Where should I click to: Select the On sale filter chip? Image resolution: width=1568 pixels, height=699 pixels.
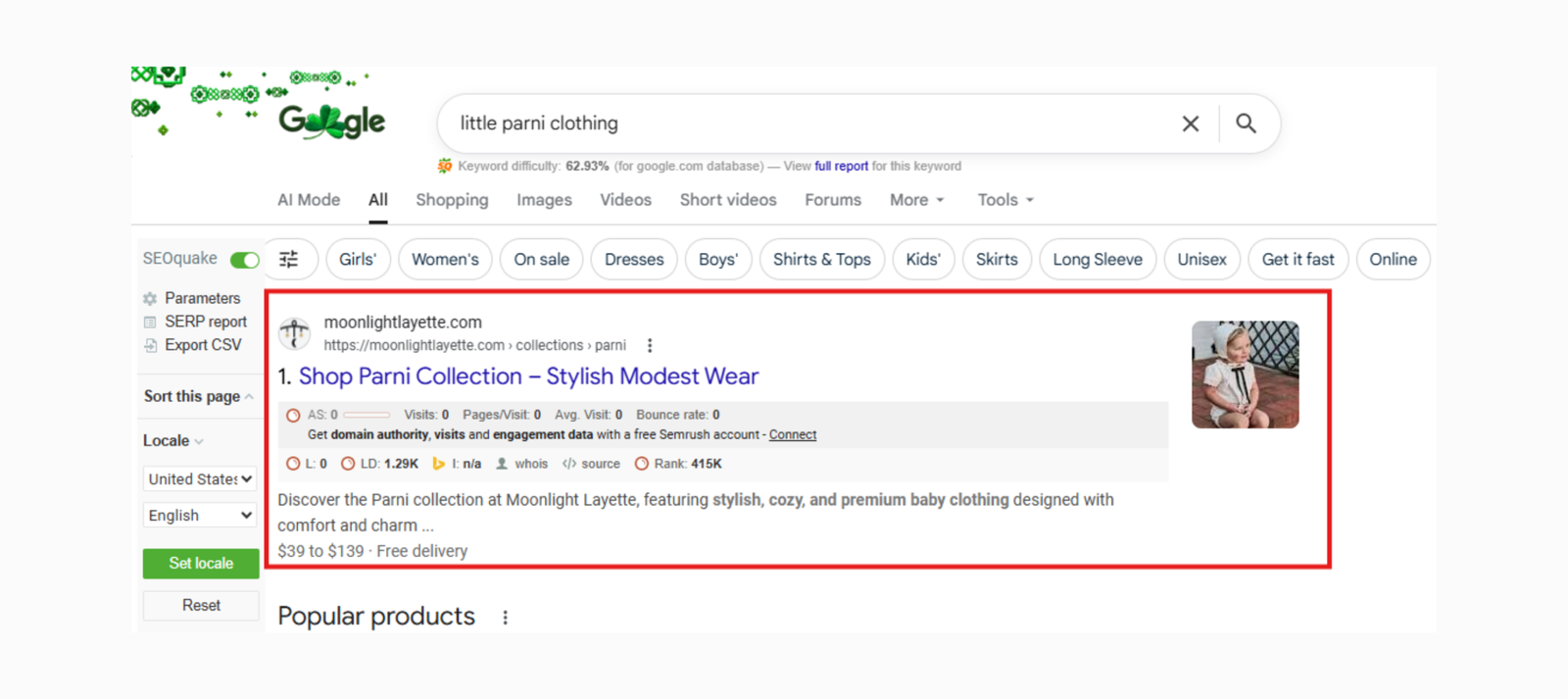pos(541,260)
